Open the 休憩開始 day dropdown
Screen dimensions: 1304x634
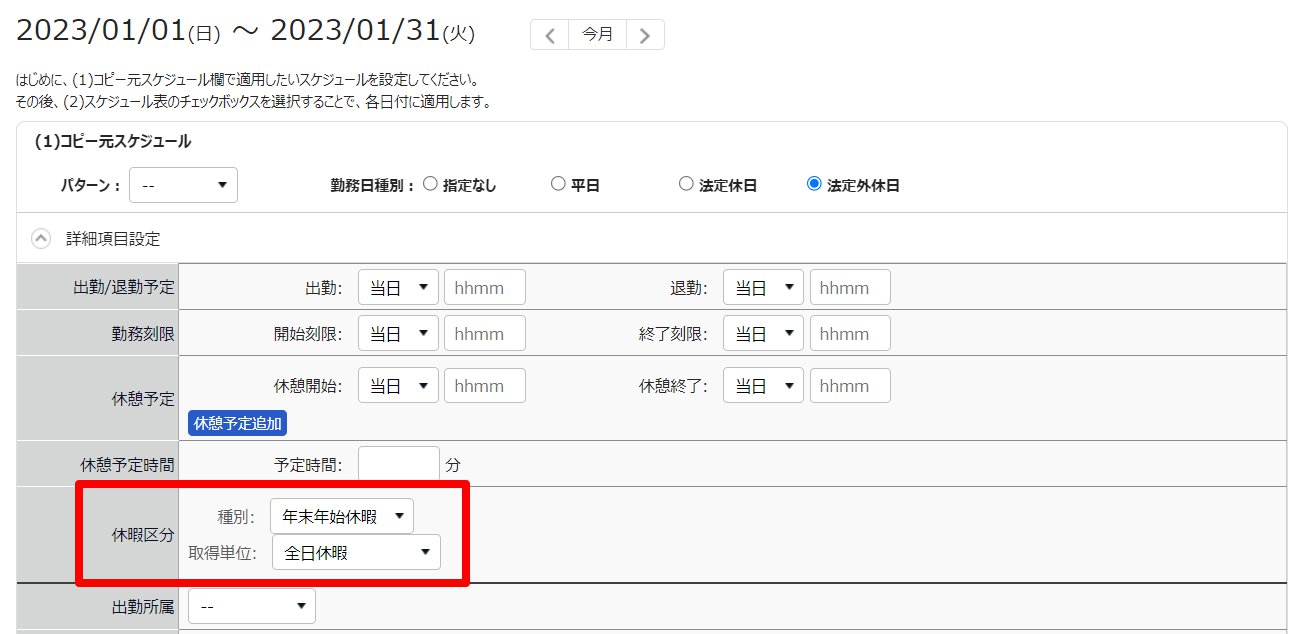398,385
